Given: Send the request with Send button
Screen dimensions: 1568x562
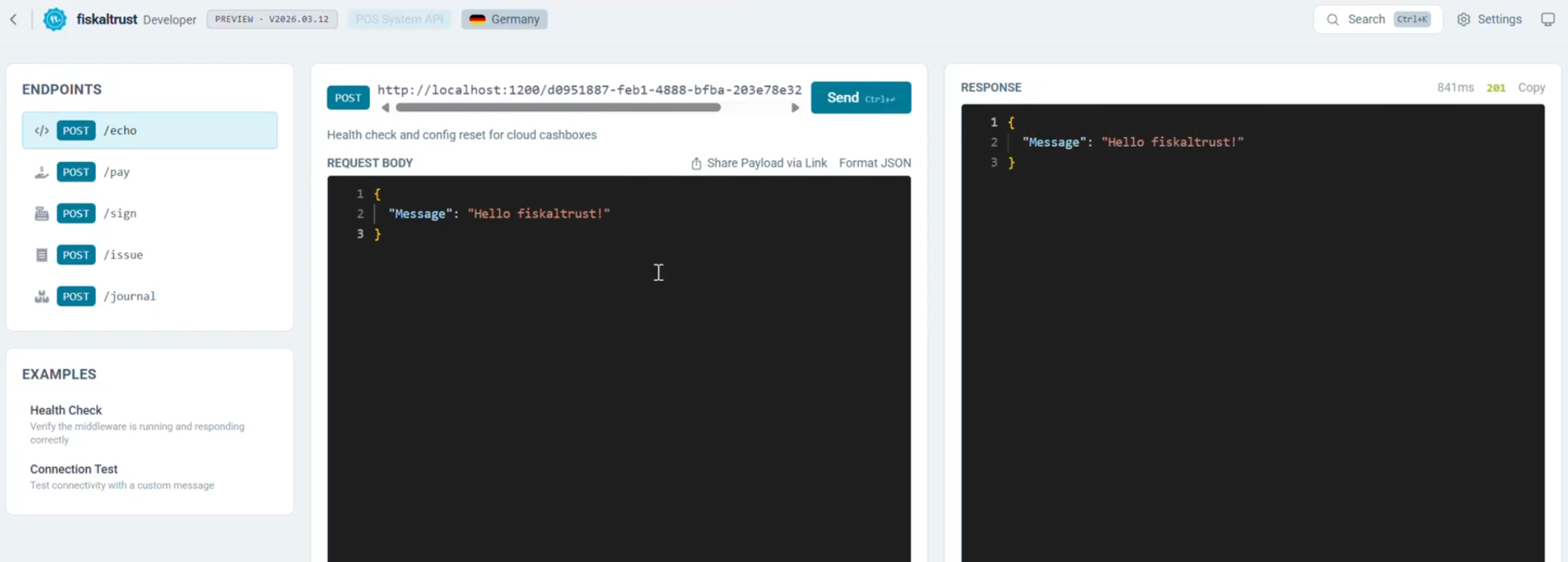Looking at the screenshot, I should click(861, 97).
